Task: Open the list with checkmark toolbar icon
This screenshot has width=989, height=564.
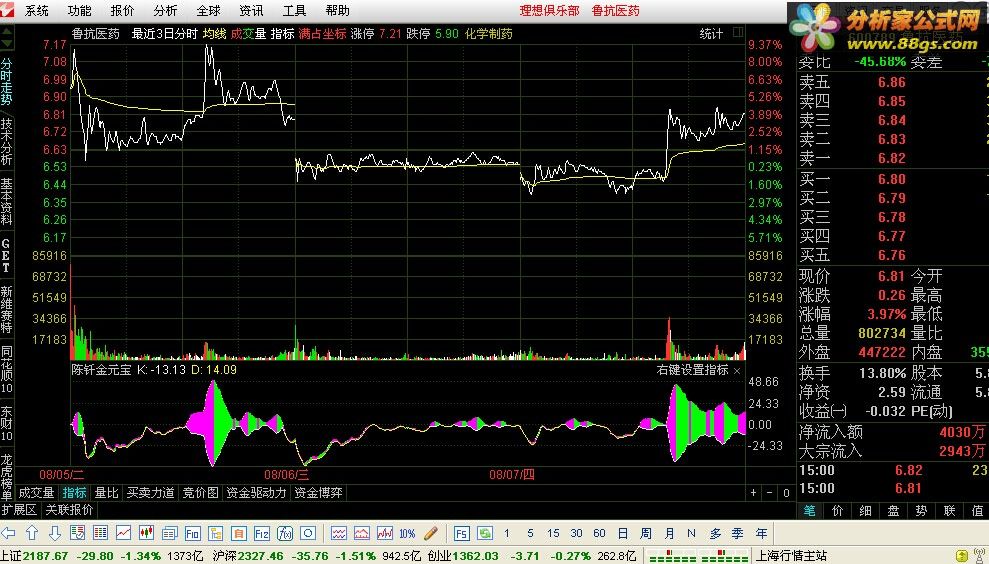Action: tap(78, 533)
